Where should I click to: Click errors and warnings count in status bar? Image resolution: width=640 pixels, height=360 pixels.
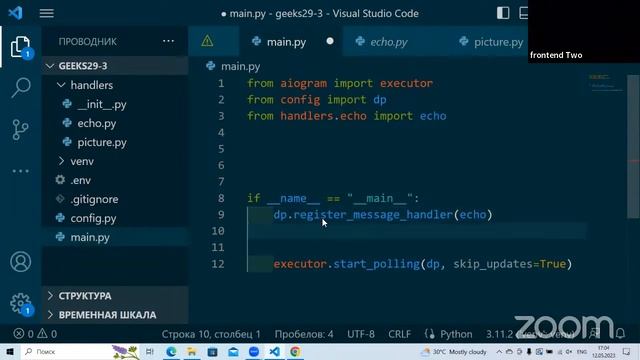click(x=35, y=334)
